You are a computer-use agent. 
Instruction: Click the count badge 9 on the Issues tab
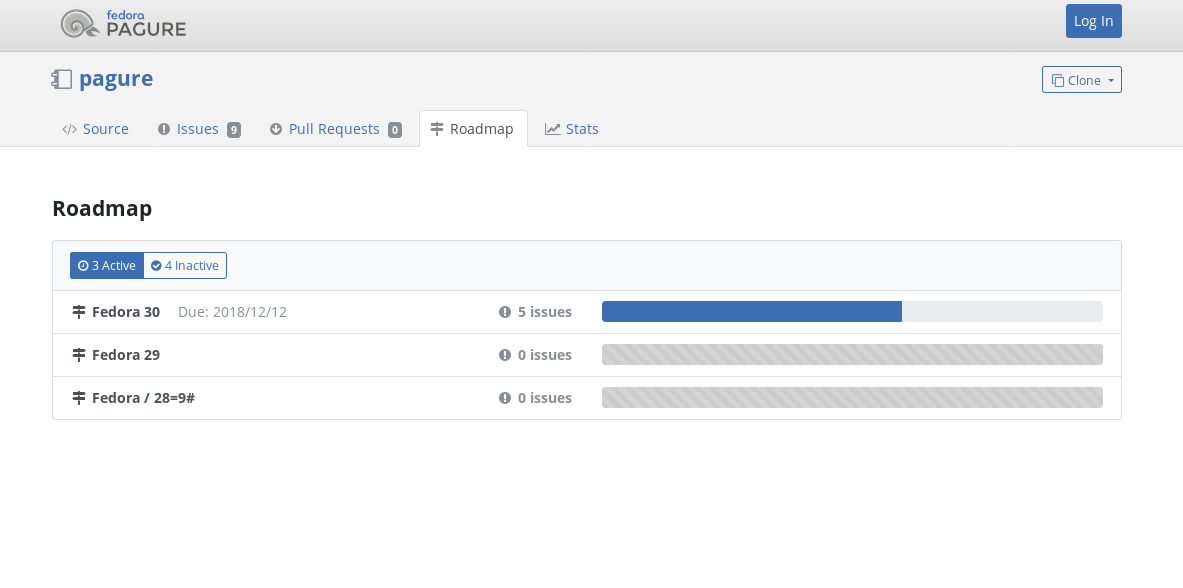tap(234, 130)
